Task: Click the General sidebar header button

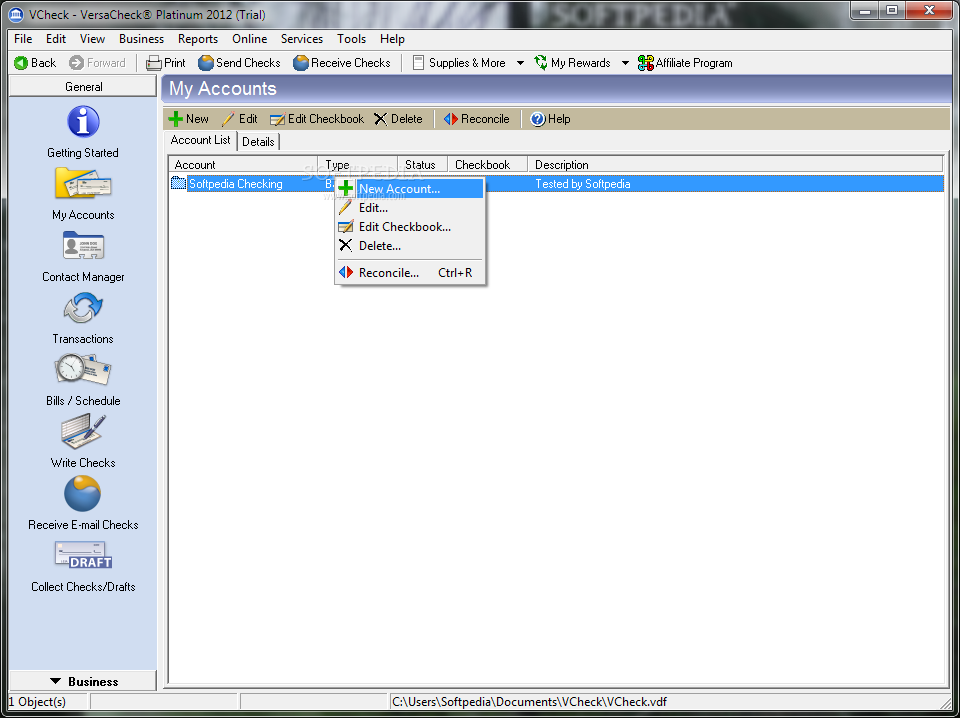Action: click(83, 86)
